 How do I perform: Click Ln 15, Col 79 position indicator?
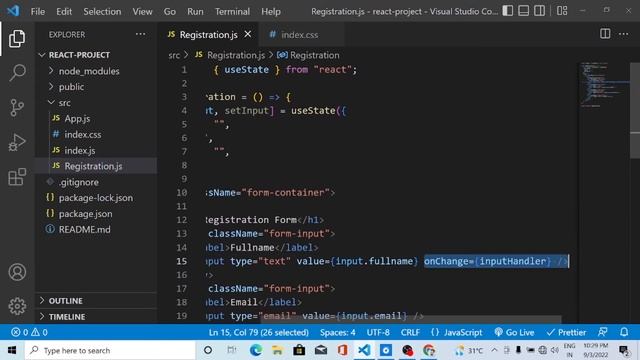258,332
